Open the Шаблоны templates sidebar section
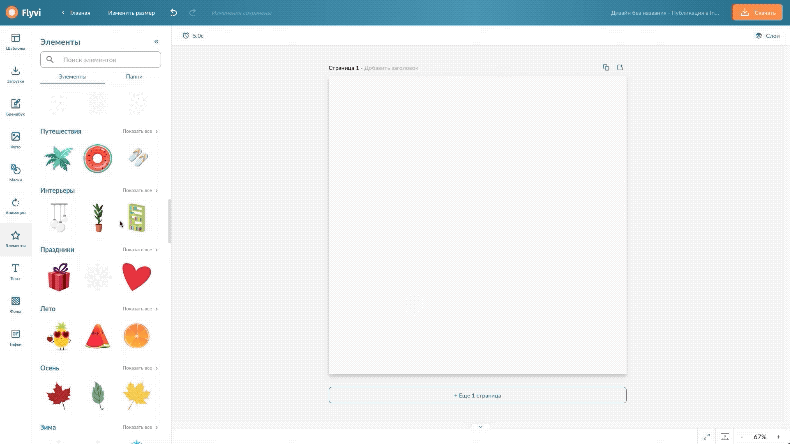This screenshot has width=790, height=444. click(16, 42)
